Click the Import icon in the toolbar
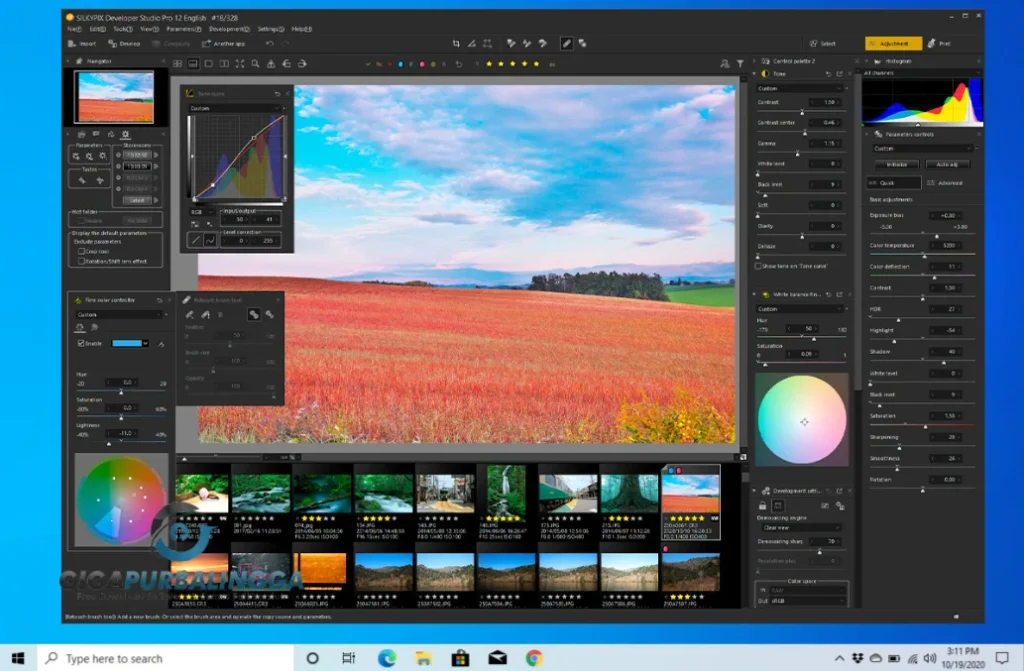The width and height of the screenshot is (1024, 671). click(76, 44)
